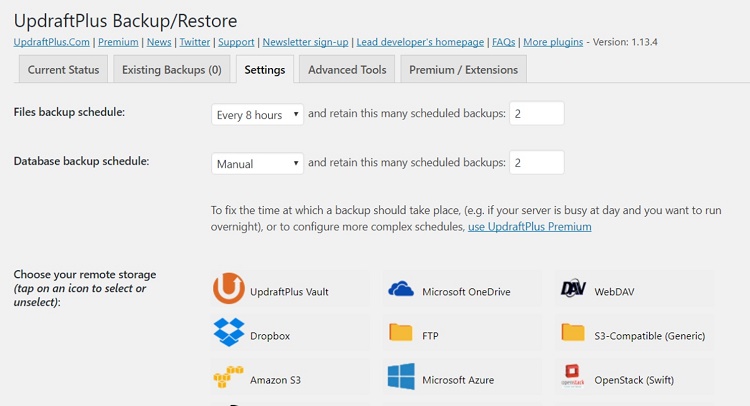
Task: Open the Premium / Extensions tab
Action: pos(463,70)
